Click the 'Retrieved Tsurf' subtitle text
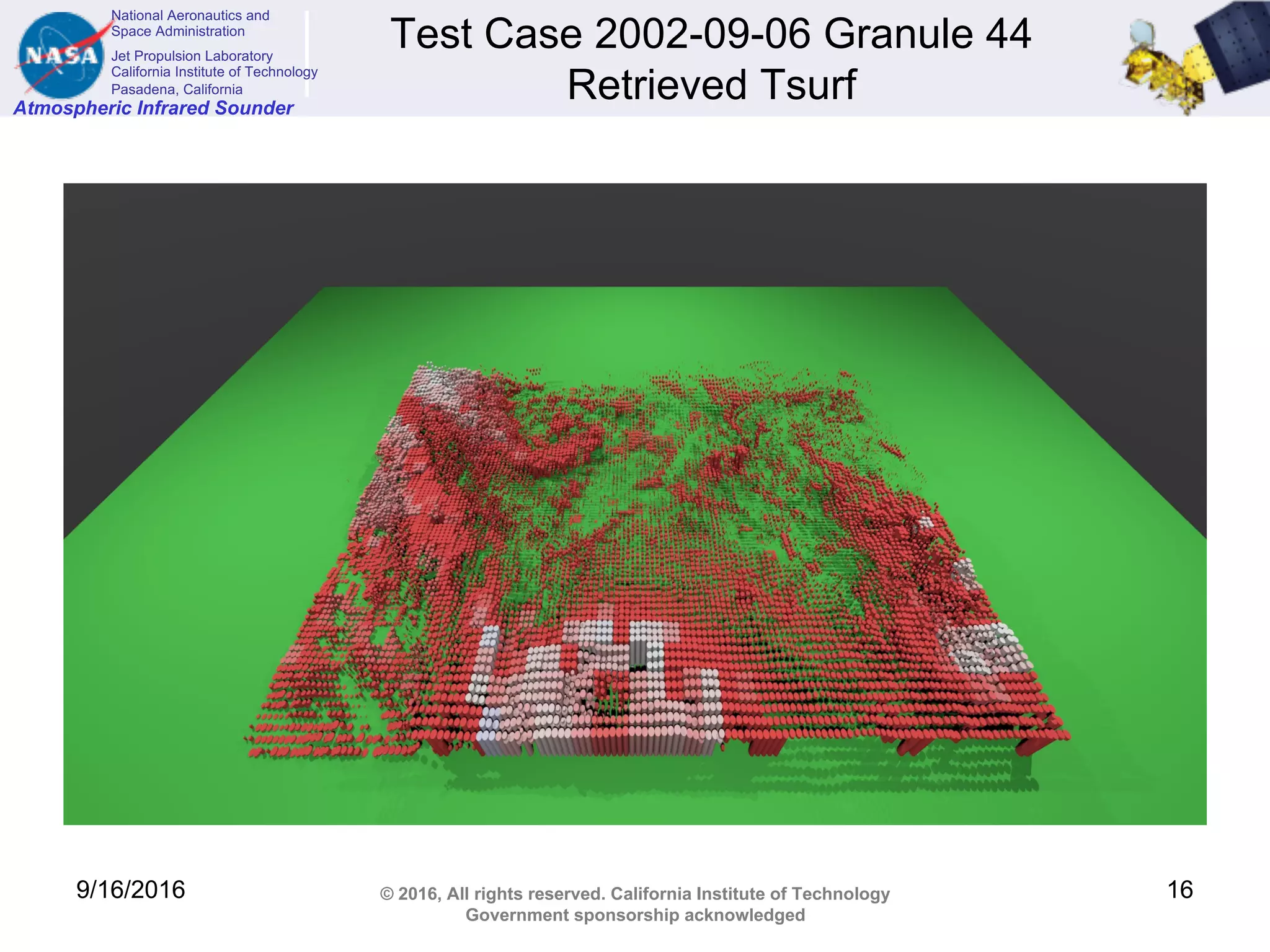 pos(711,85)
